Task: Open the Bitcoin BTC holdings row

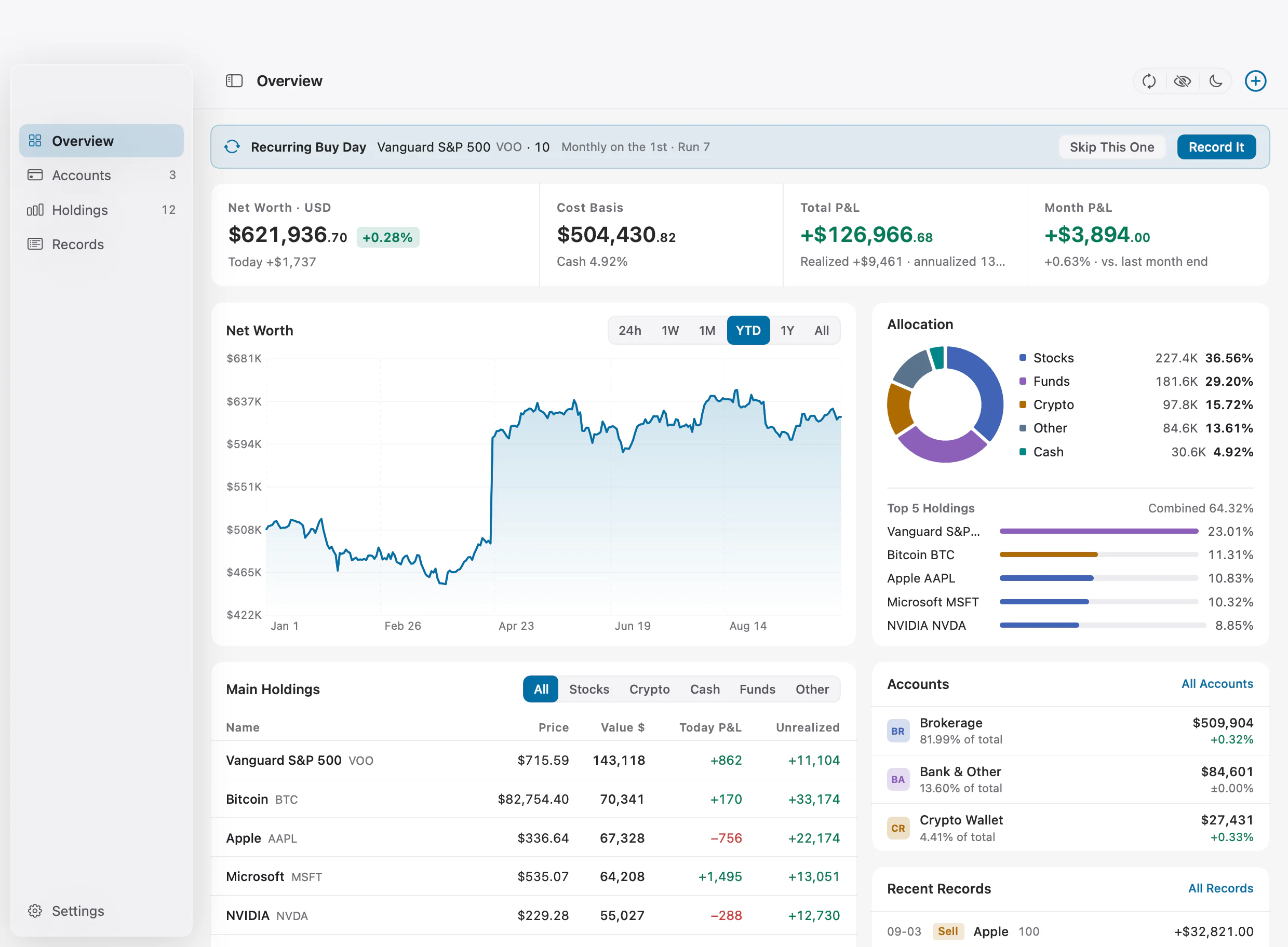Action: click(533, 799)
